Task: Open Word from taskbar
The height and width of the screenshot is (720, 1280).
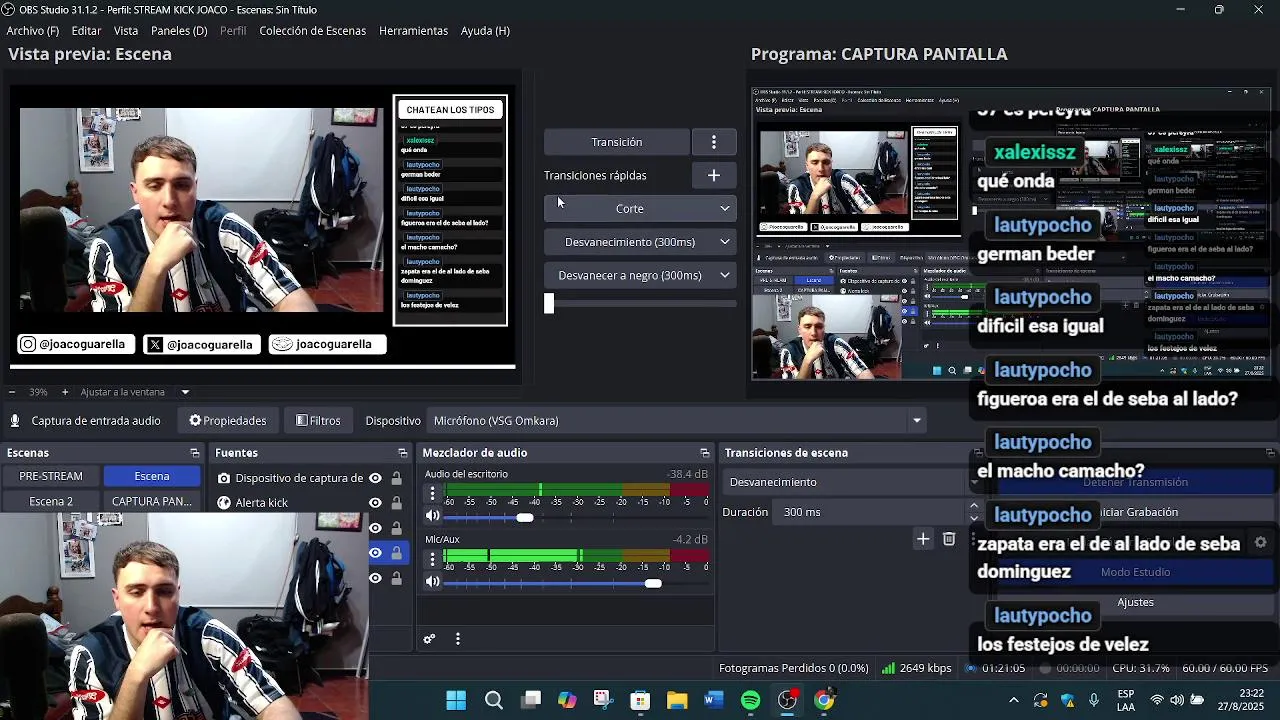Action: tap(713, 700)
